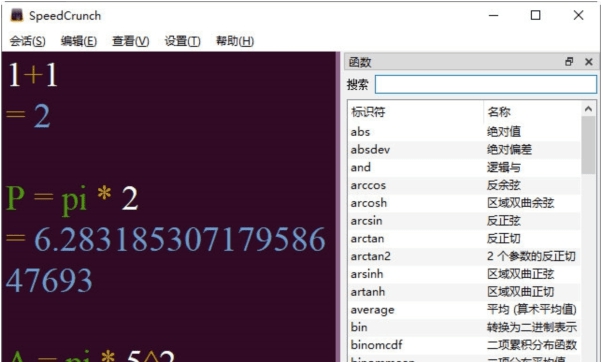Click the 绝对值 name cell
The width and height of the screenshot is (603, 362).
tap(504, 132)
